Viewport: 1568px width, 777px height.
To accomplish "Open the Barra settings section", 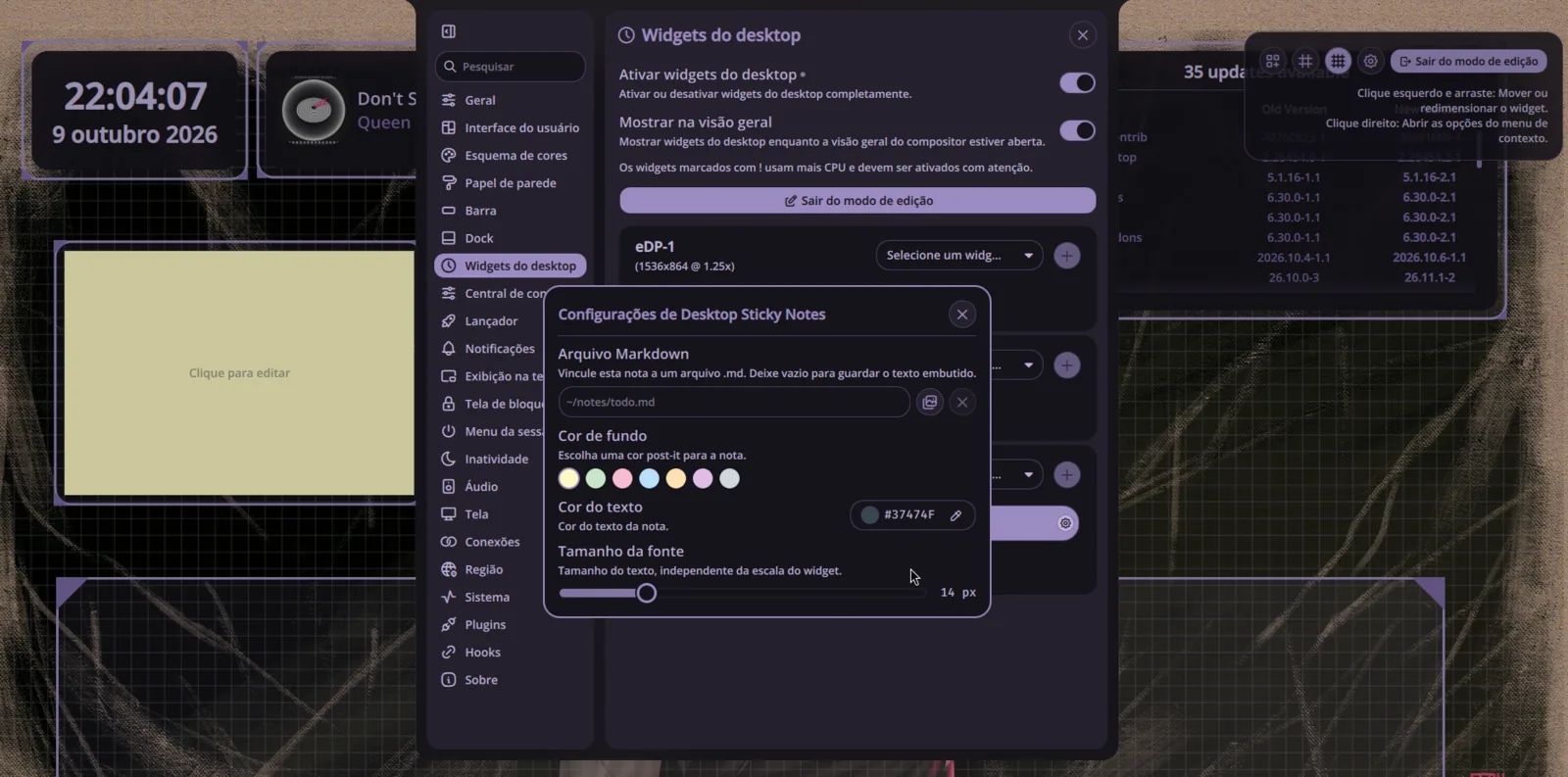I will pos(510,211).
